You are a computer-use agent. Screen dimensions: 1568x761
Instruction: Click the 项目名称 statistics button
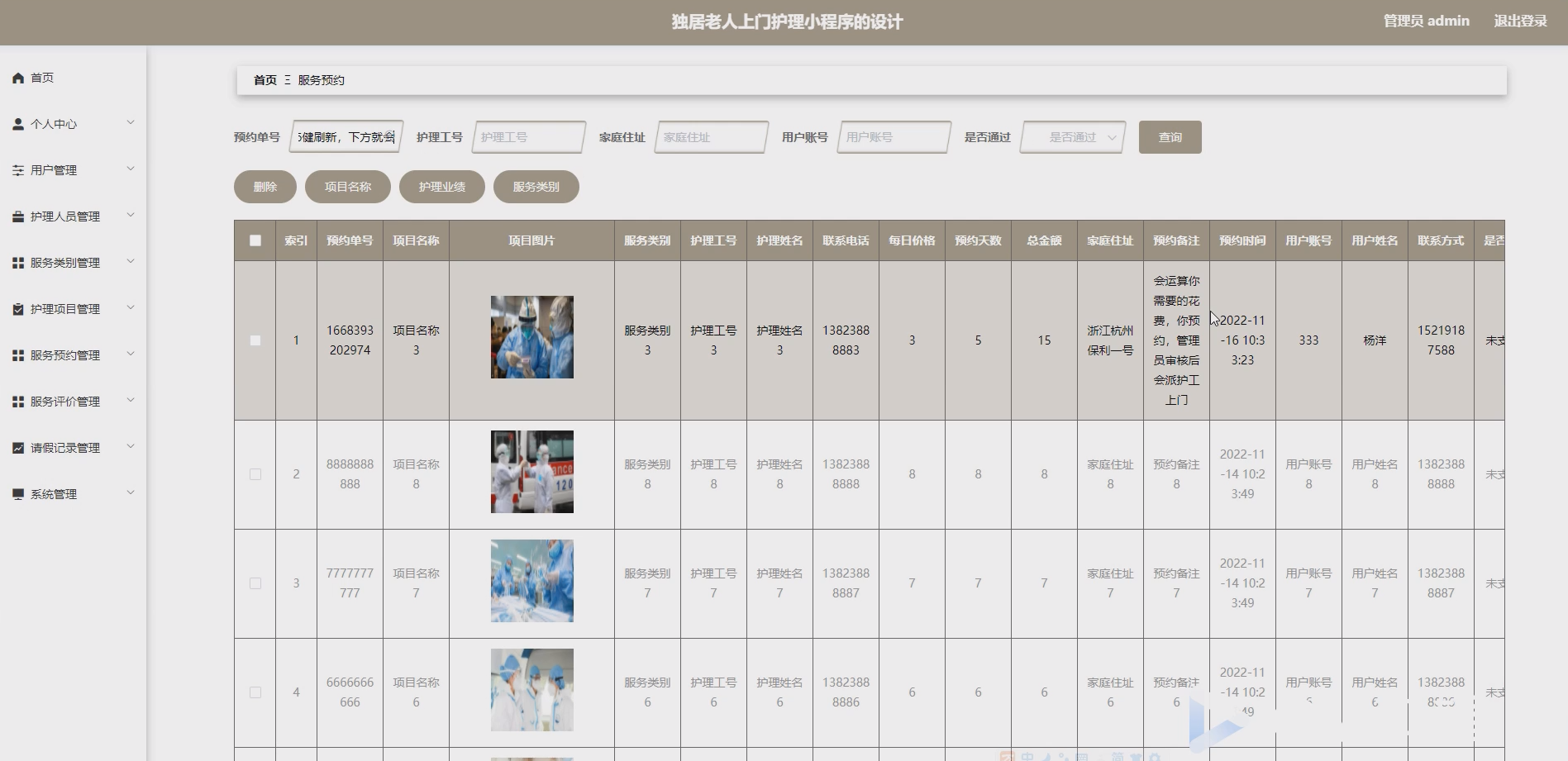click(348, 187)
